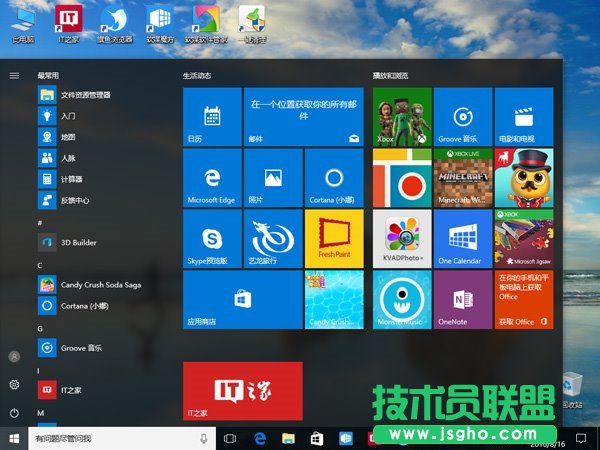Select the 软媒魔方 desktop shortcut
Image resolution: width=600 pixels, height=450 pixels.
coord(160,25)
